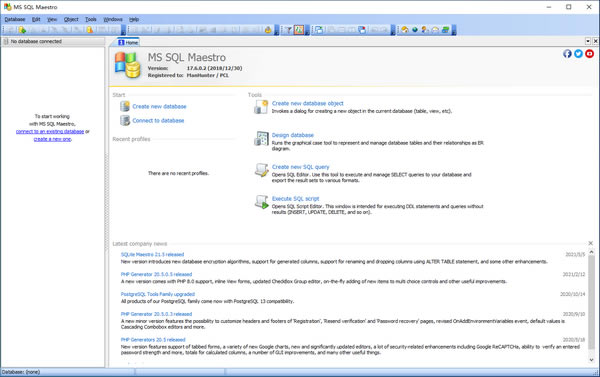Click the globe toolbar icon
600x377 pixels.
[415, 30]
